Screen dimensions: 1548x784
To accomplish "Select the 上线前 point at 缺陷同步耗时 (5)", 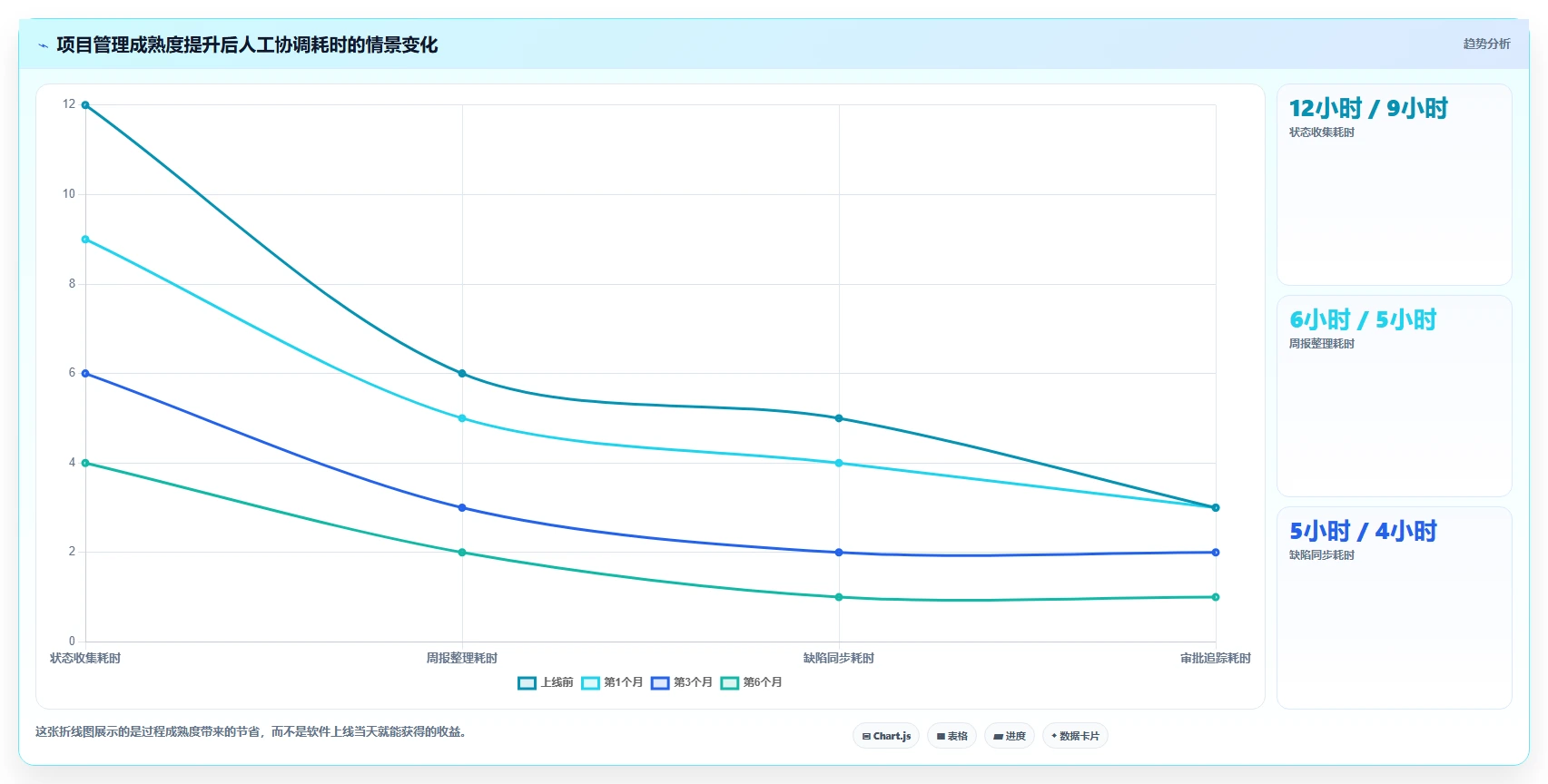I will pyautogui.click(x=839, y=418).
